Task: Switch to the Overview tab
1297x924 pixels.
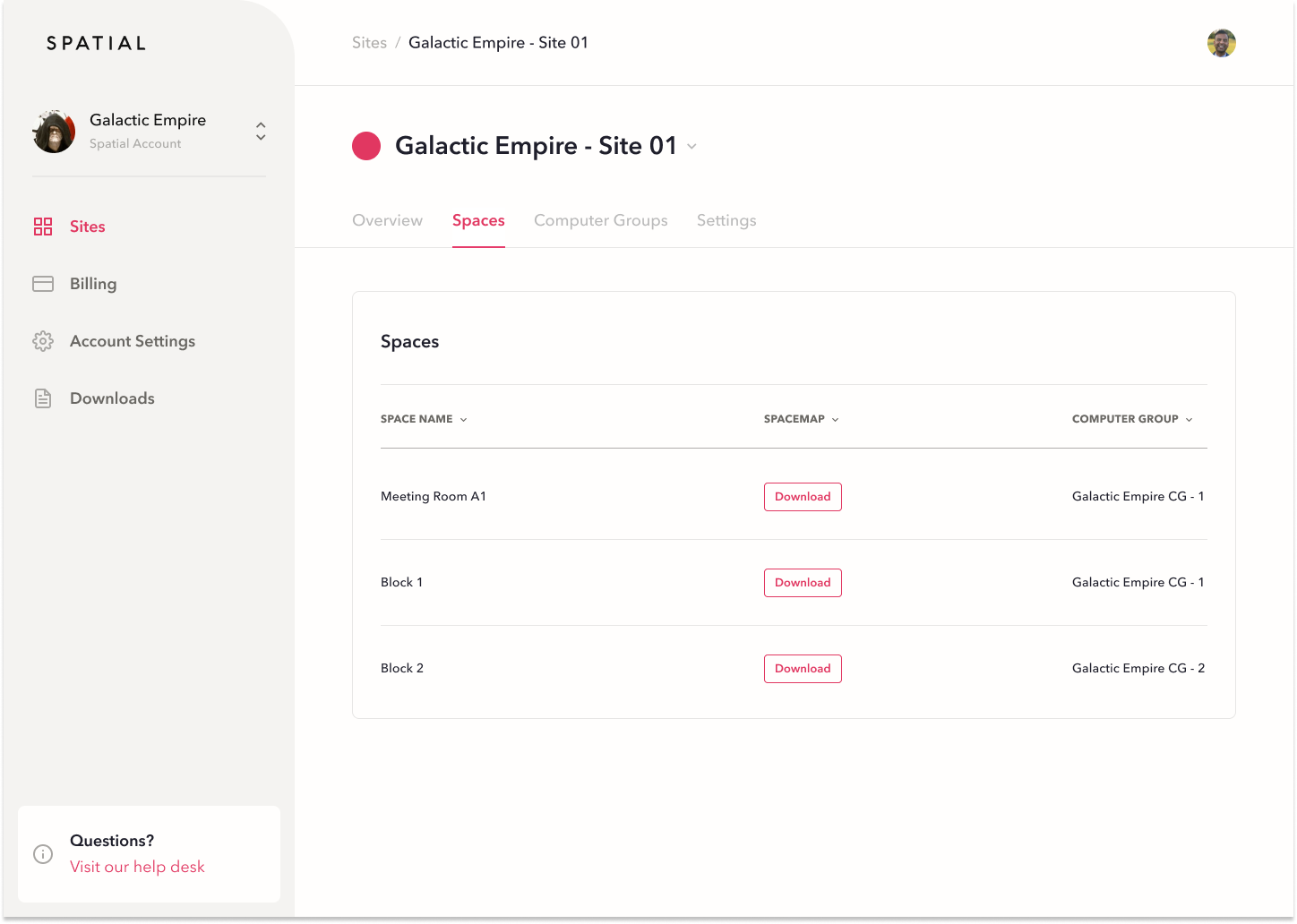Action: (x=387, y=220)
